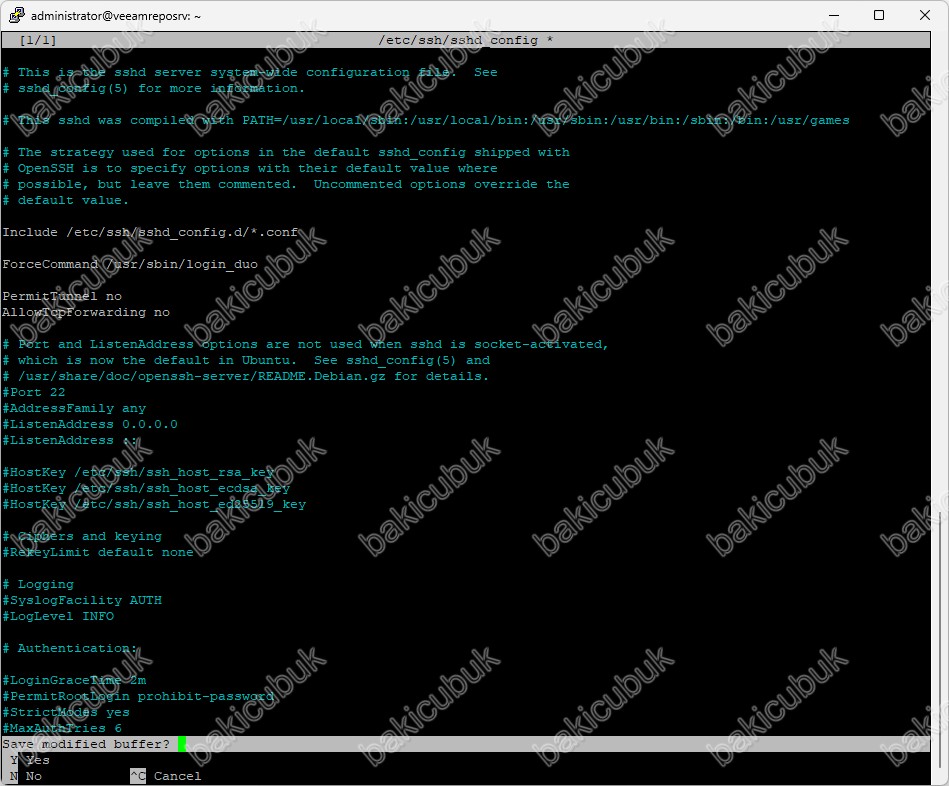Click the 'The strategy used for options' line

pyautogui.click(x=286, y=152)
